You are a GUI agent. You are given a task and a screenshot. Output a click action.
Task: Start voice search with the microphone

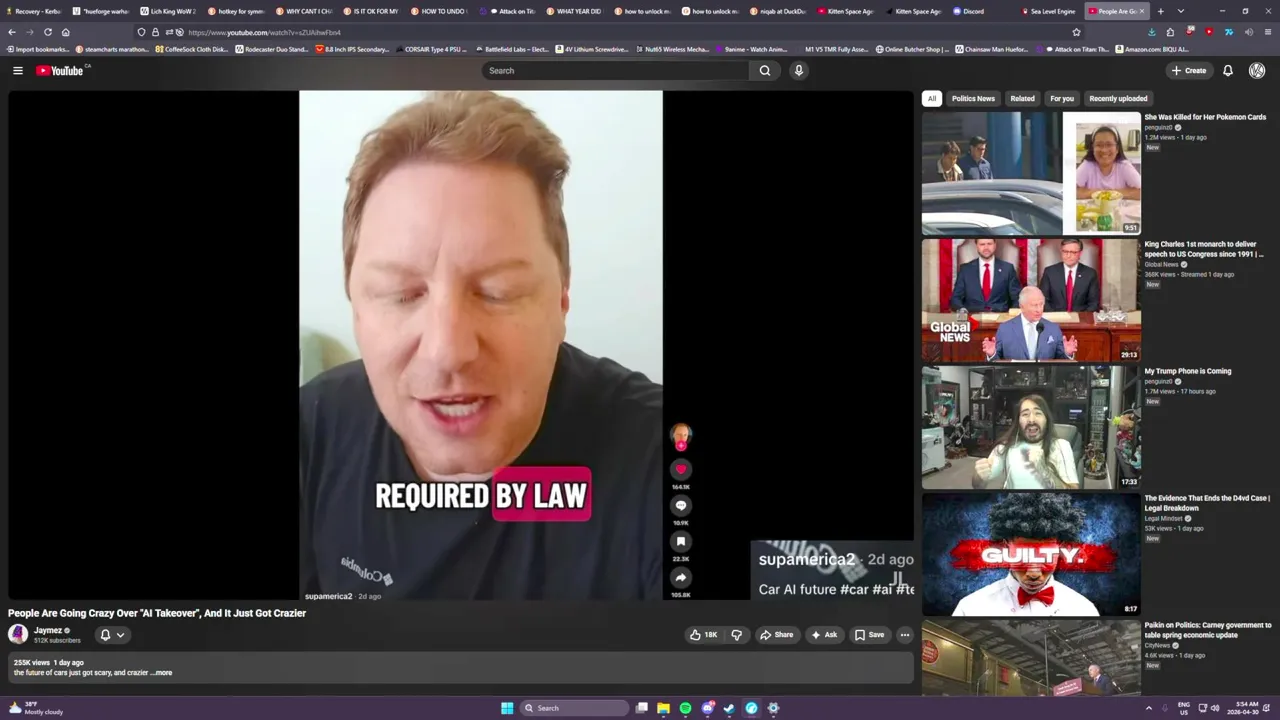[x=798, y=71]
